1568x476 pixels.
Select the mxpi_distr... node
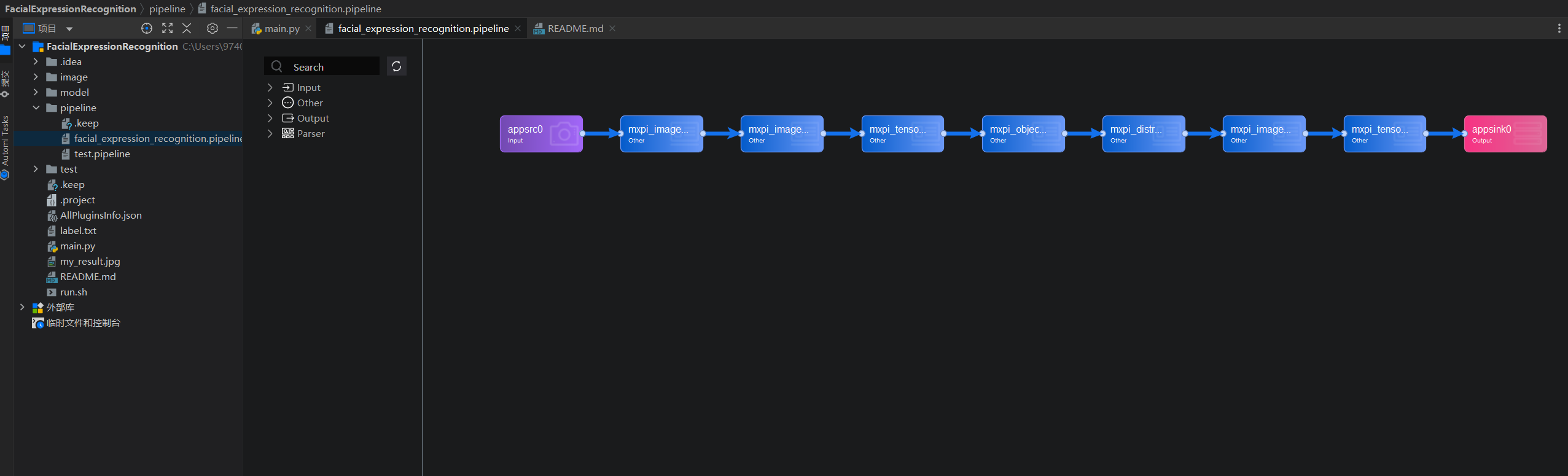[x=1144, y=134]
